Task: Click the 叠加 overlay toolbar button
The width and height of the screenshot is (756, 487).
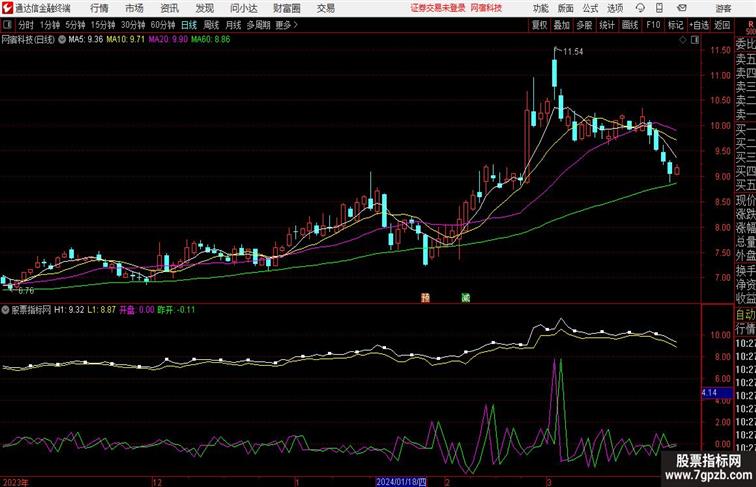Action: coord(562,25)
